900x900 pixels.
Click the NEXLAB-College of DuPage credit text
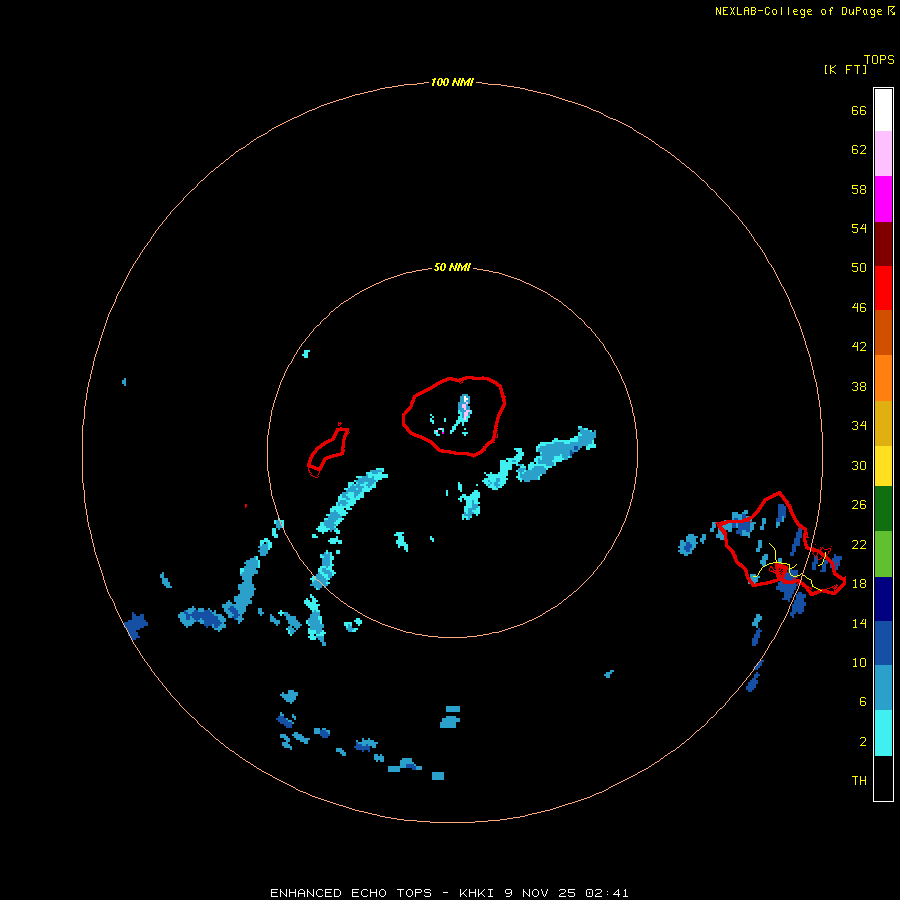click(804, 11)
